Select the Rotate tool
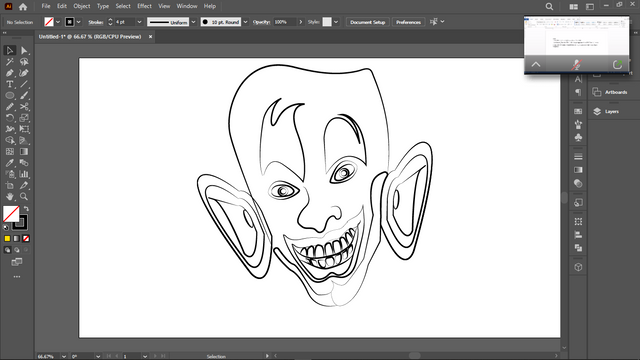Image resolution: width=640 pixels, height=360 pixels. coord(10,118)
